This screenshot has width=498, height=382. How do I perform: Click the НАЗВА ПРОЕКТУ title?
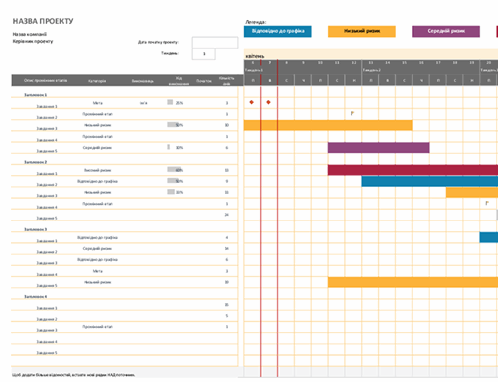(x=43, y=21)
